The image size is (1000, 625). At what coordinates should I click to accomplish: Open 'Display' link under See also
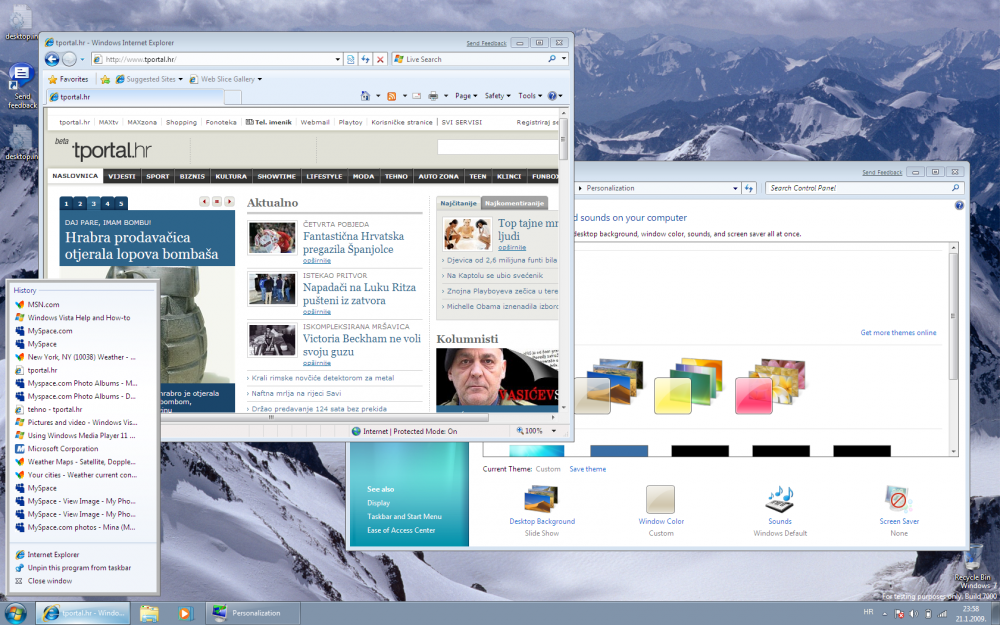tap(378, 503)
